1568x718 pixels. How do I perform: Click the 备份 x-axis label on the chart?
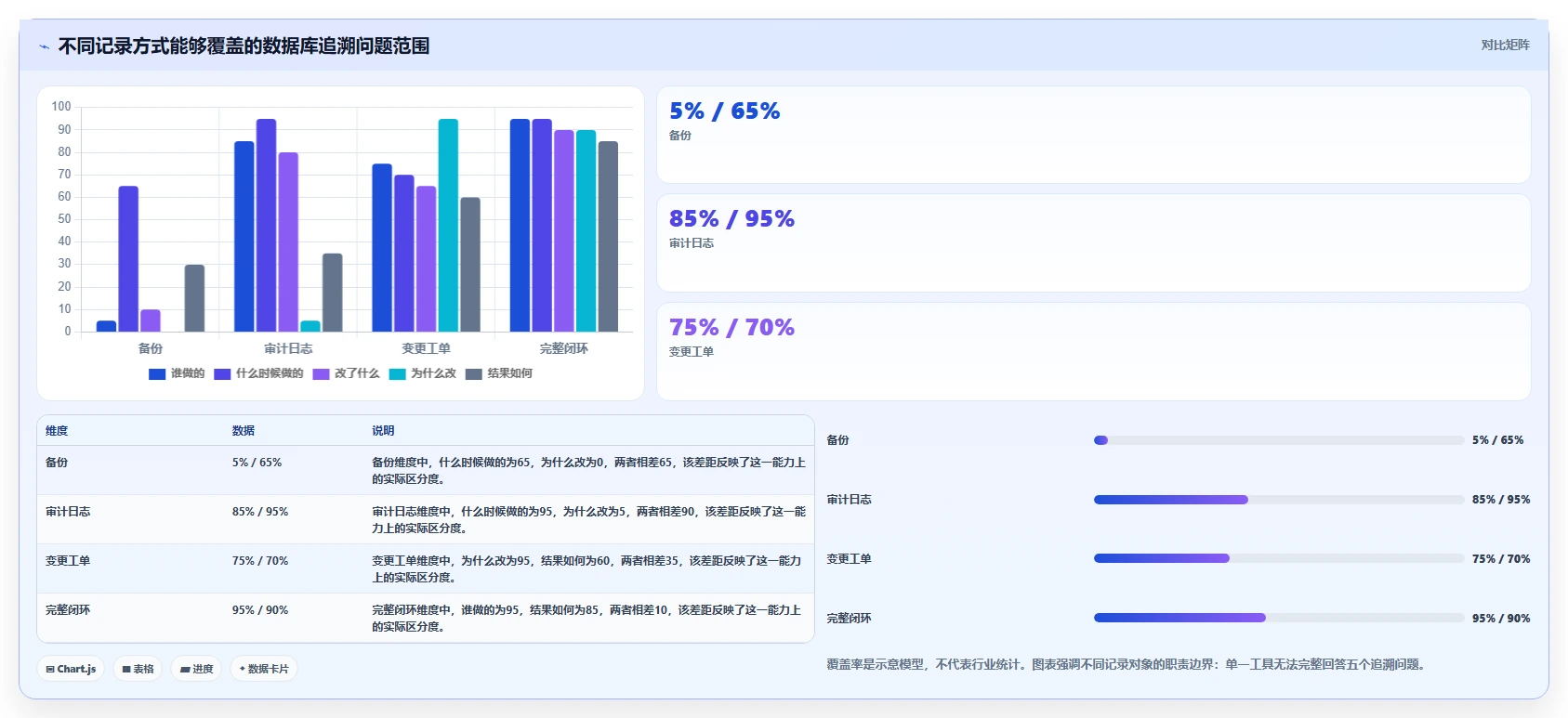[151, 348]
